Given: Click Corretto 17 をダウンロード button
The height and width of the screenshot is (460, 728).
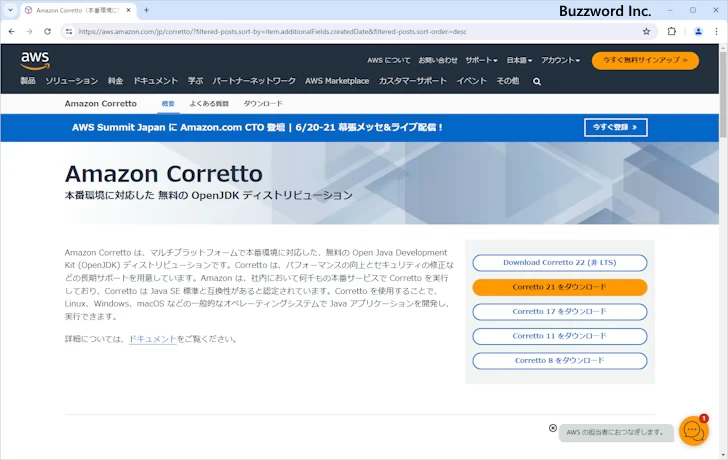Looking at the screenshot, I should click(x=559, y=312).
